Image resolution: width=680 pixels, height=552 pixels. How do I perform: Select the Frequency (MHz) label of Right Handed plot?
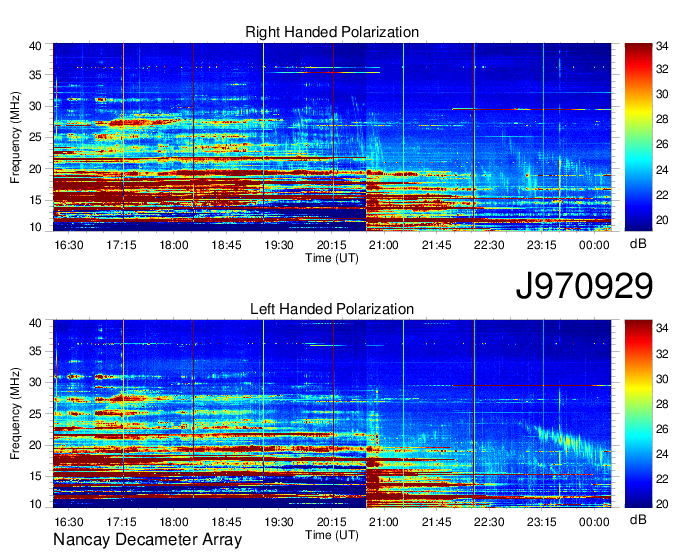(15, 137)
